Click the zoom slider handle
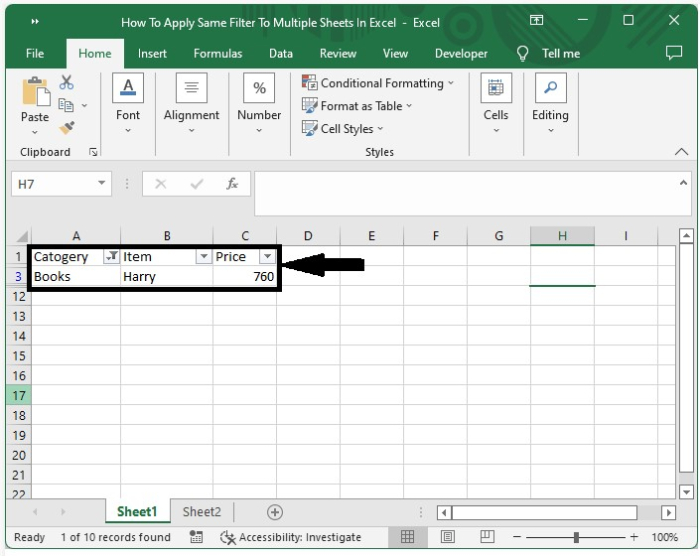 [x=576, y=537]
